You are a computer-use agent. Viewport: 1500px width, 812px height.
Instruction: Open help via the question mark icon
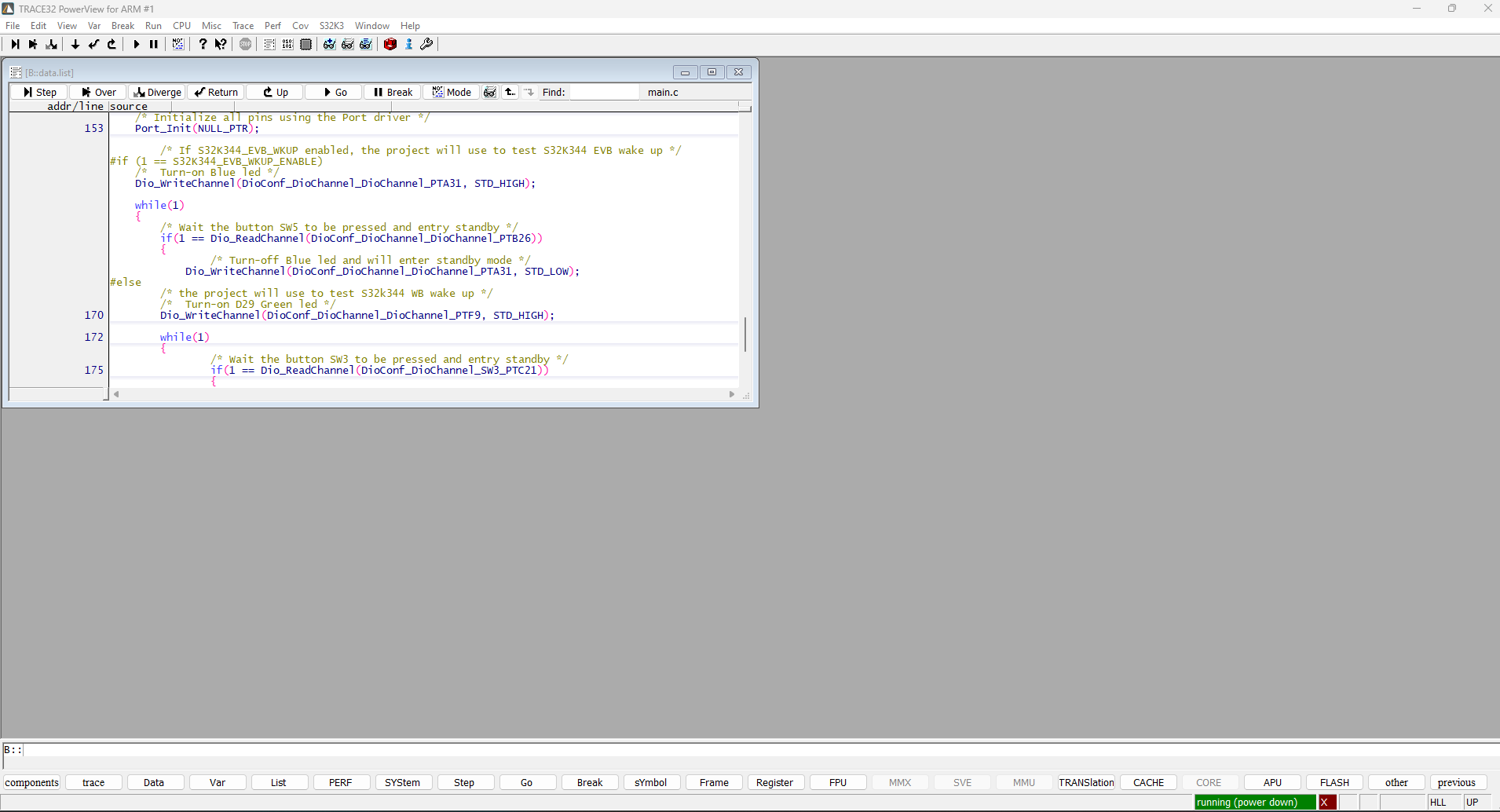point(203,44)
